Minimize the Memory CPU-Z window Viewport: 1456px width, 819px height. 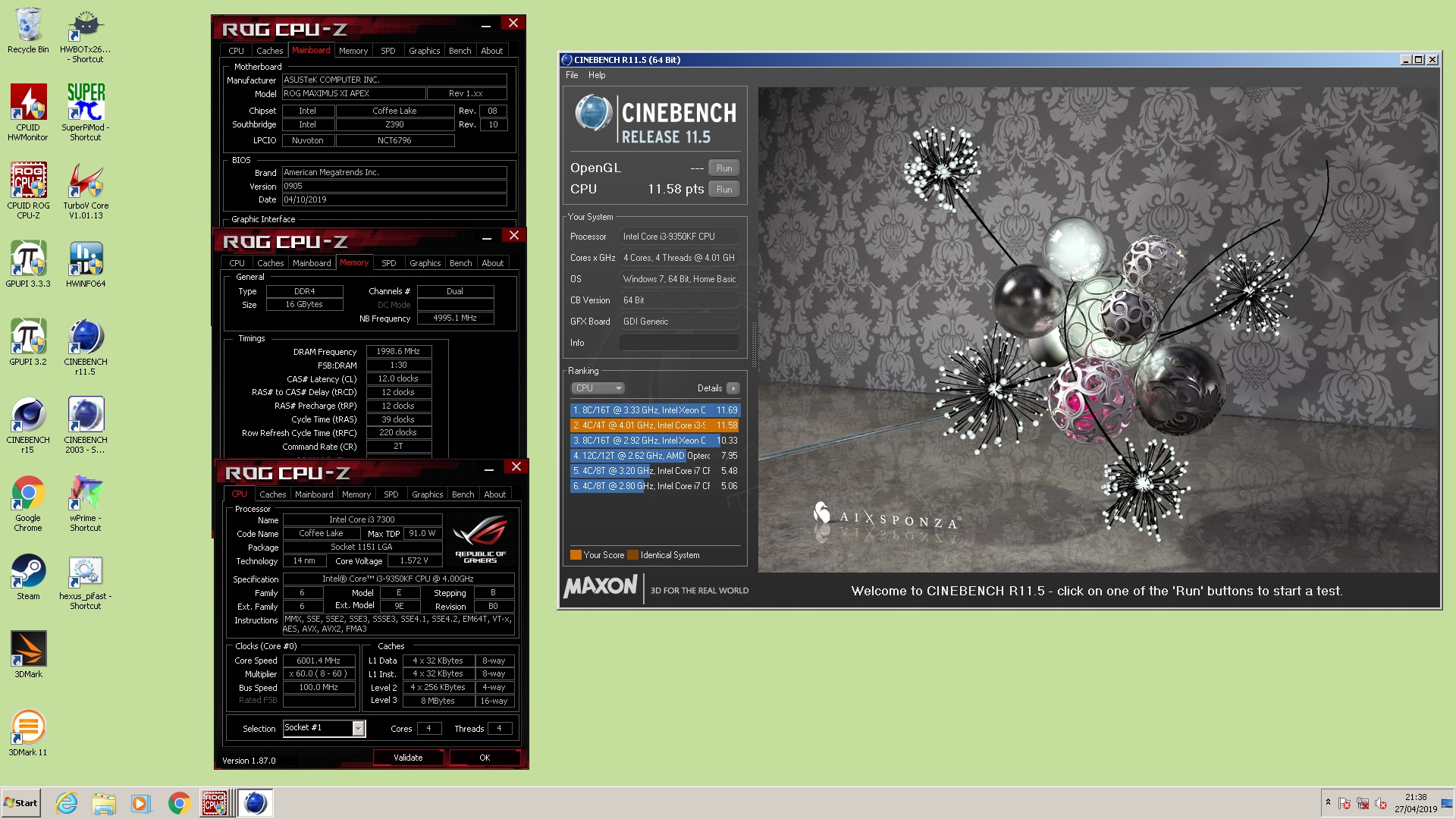tap(487, 238)
